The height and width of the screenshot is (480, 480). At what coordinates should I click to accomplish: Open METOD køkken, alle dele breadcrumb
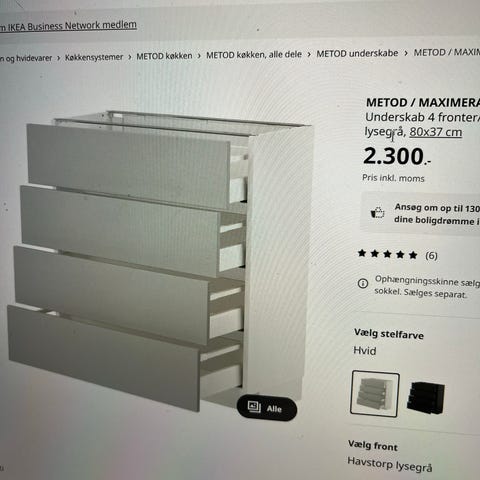(254, 54)
